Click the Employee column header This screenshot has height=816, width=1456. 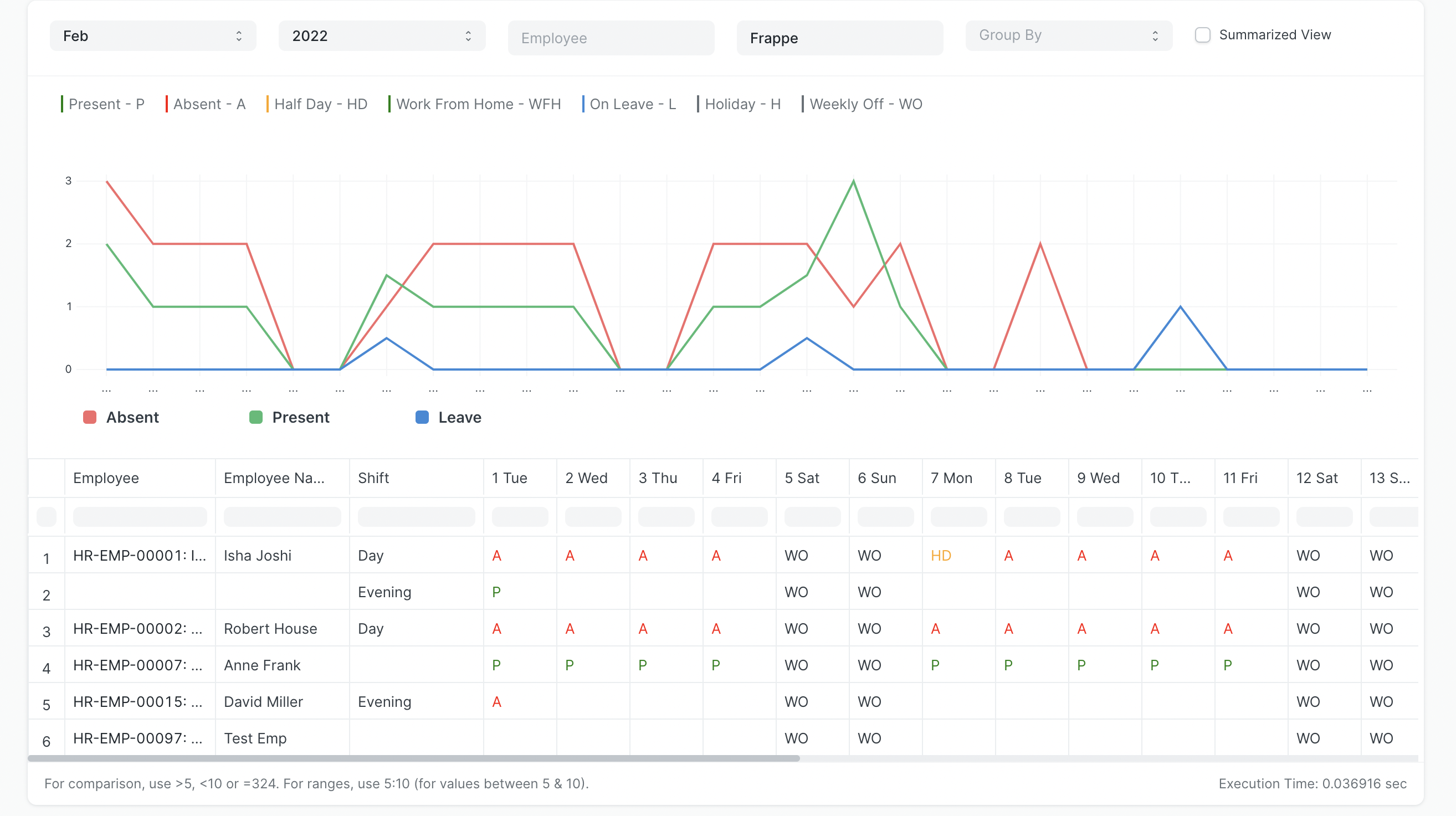point(106,478)
